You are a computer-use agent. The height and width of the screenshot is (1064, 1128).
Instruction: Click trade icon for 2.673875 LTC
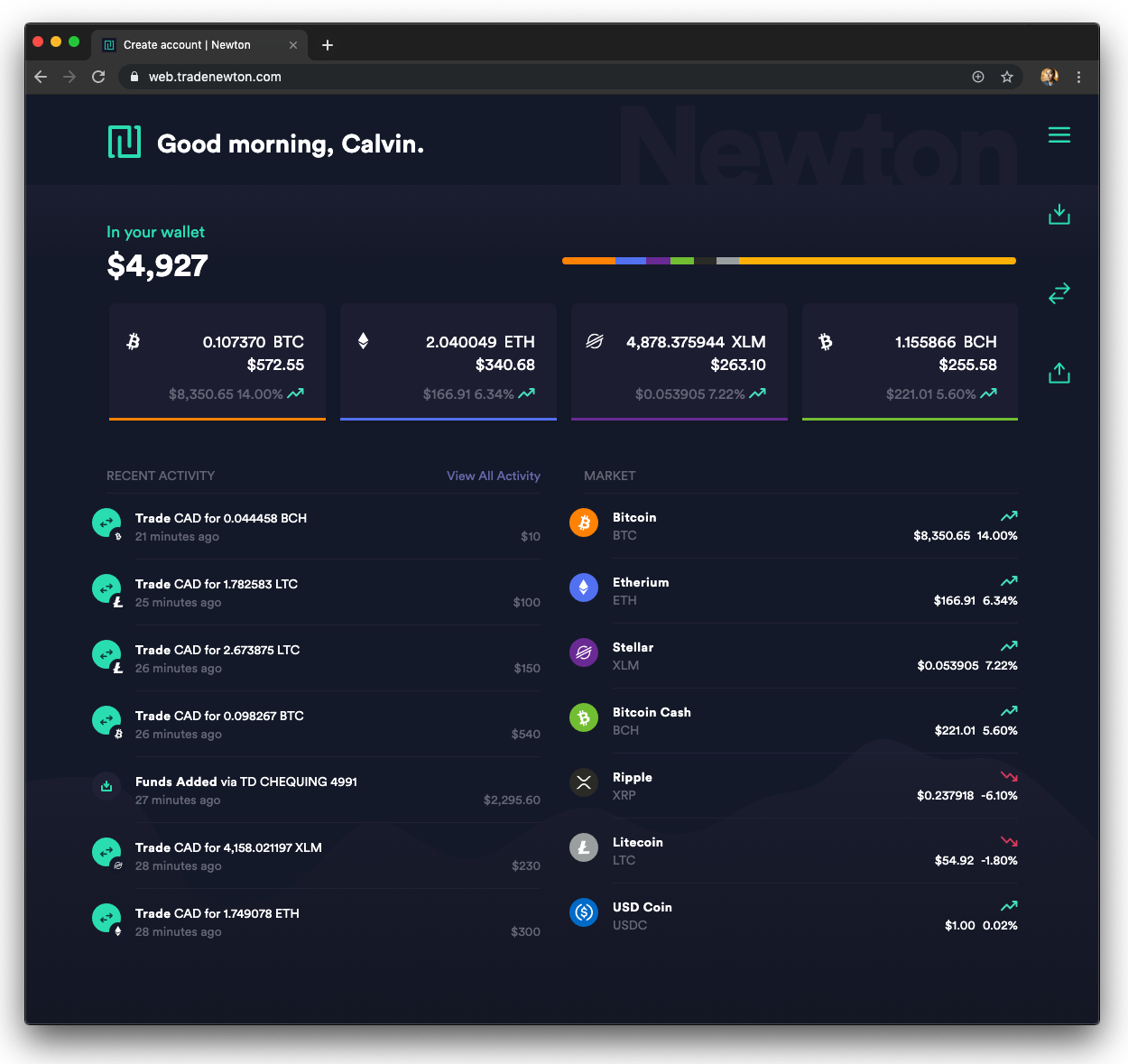click(106, 654)
